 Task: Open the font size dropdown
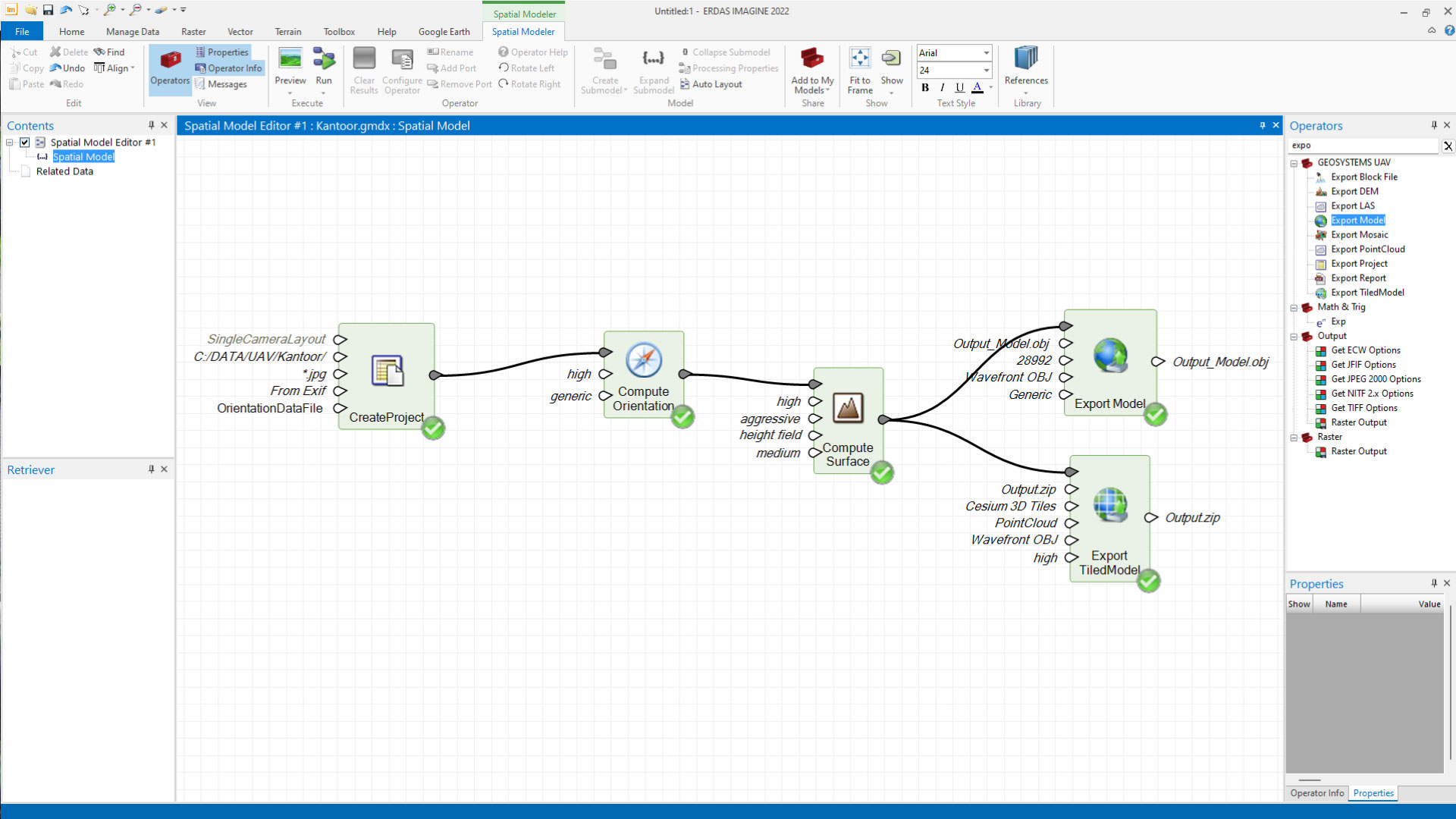pyautogui.click(x=987, y=71)
